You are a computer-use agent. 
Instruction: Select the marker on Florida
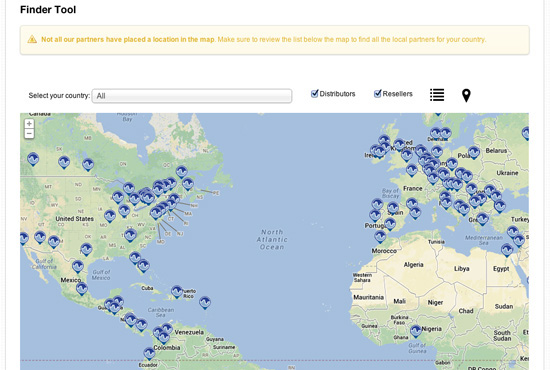coord(143,266)
